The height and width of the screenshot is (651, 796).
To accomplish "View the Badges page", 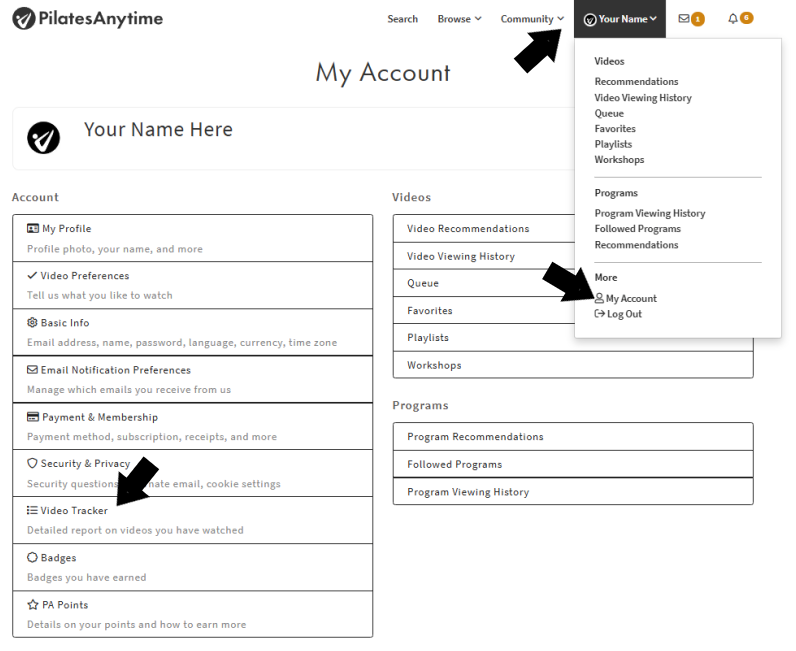I will (x=192, y=567).
